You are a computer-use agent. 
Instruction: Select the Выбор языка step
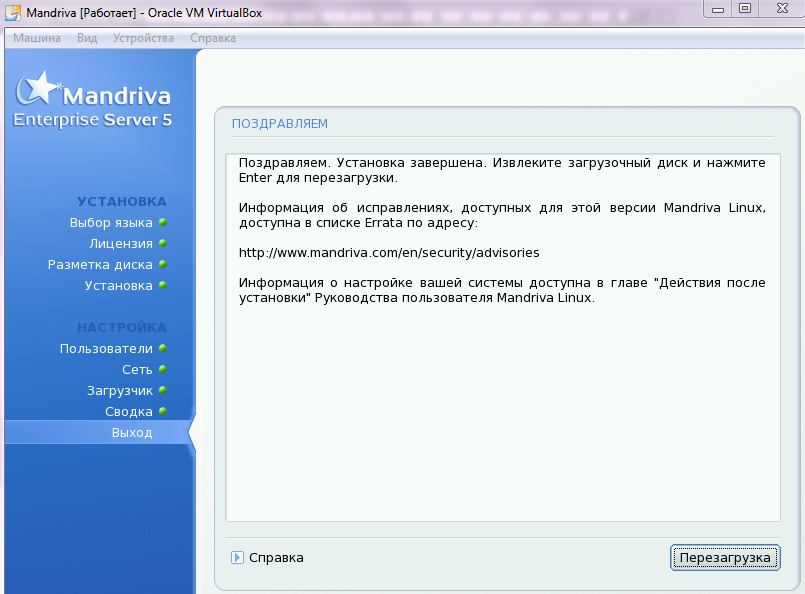tap(111, 223)
